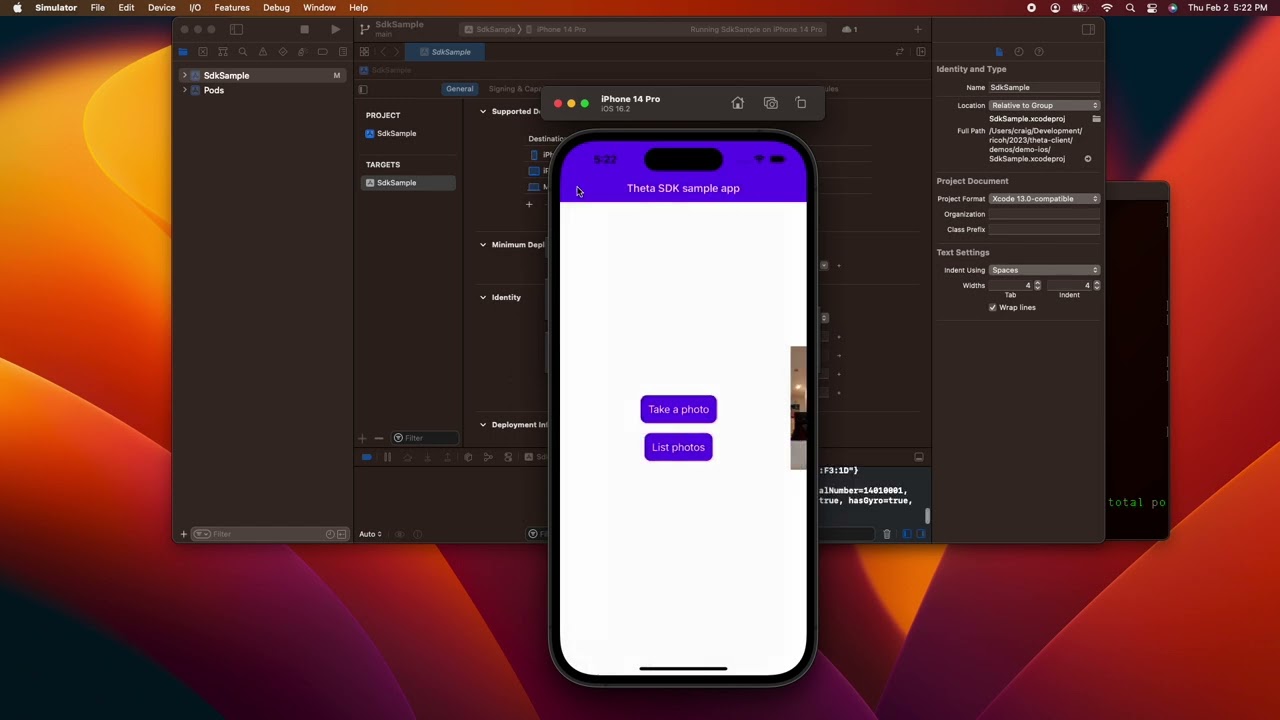This screenshot has width=1280, height=720.
Task: Tap the List photos button
Action: tap(678, 447)
